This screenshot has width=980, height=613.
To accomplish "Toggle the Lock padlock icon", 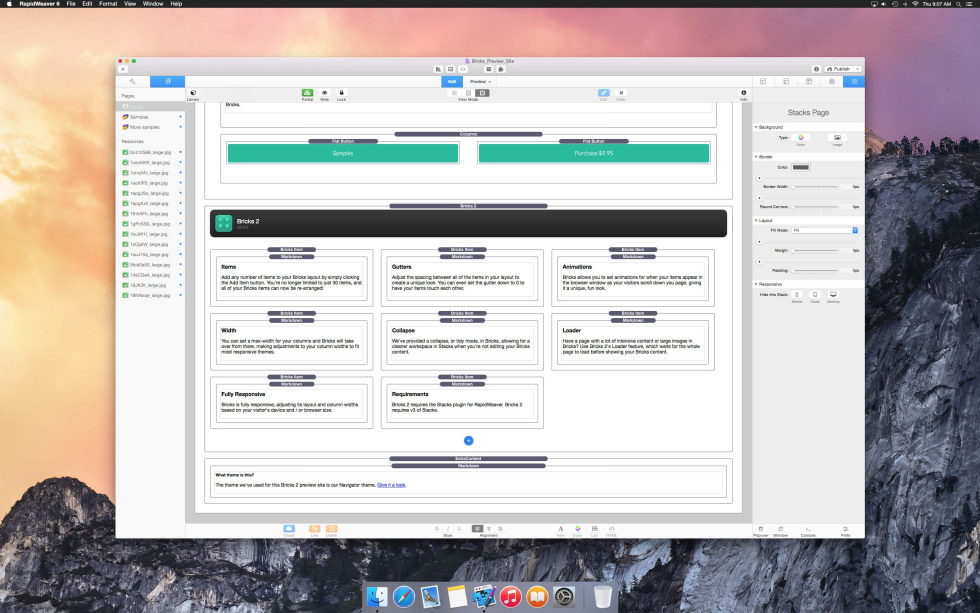I will tap(341, 95).
